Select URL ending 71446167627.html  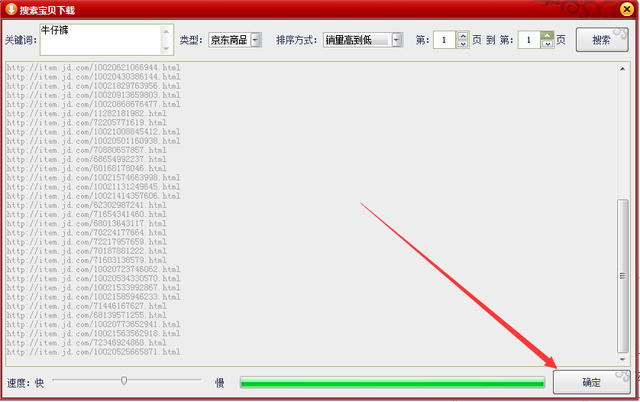(87, 306)
